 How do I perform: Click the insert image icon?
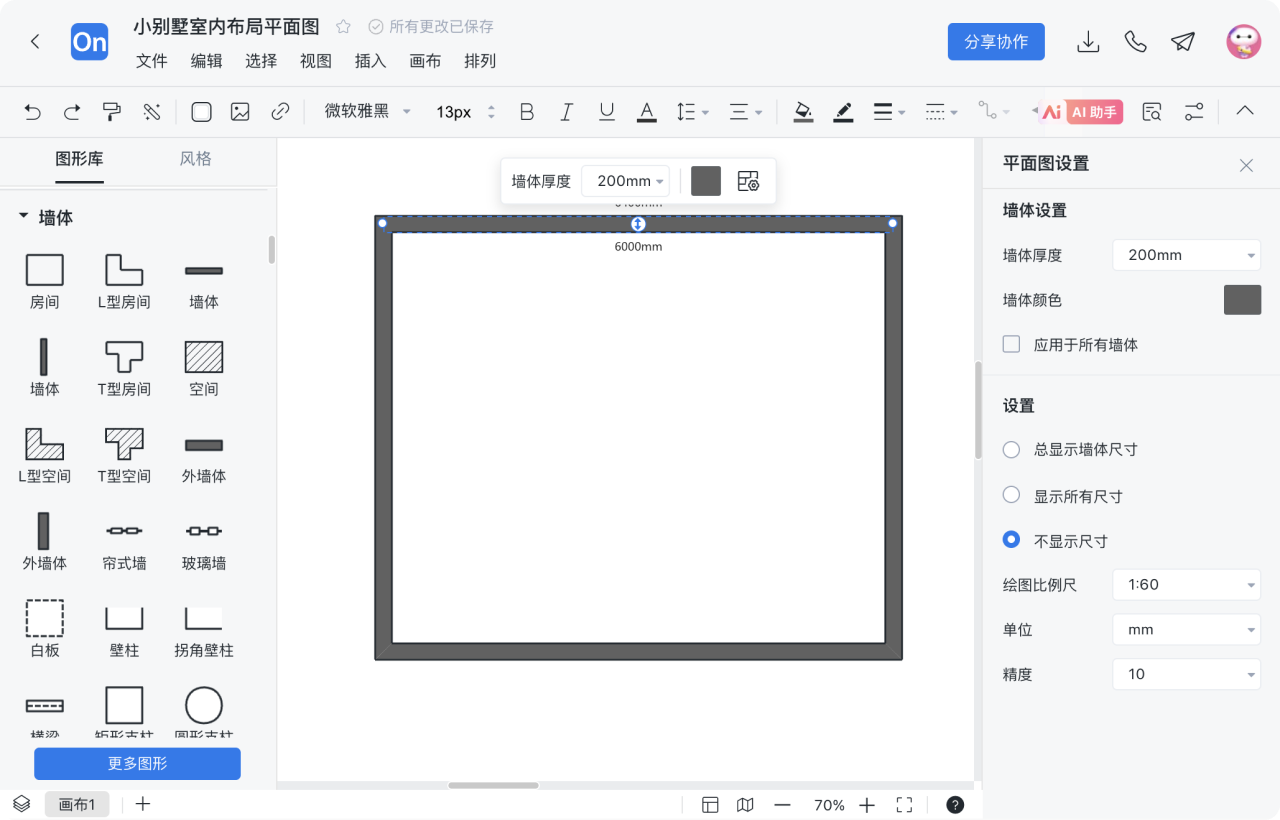tap(240, 111)
